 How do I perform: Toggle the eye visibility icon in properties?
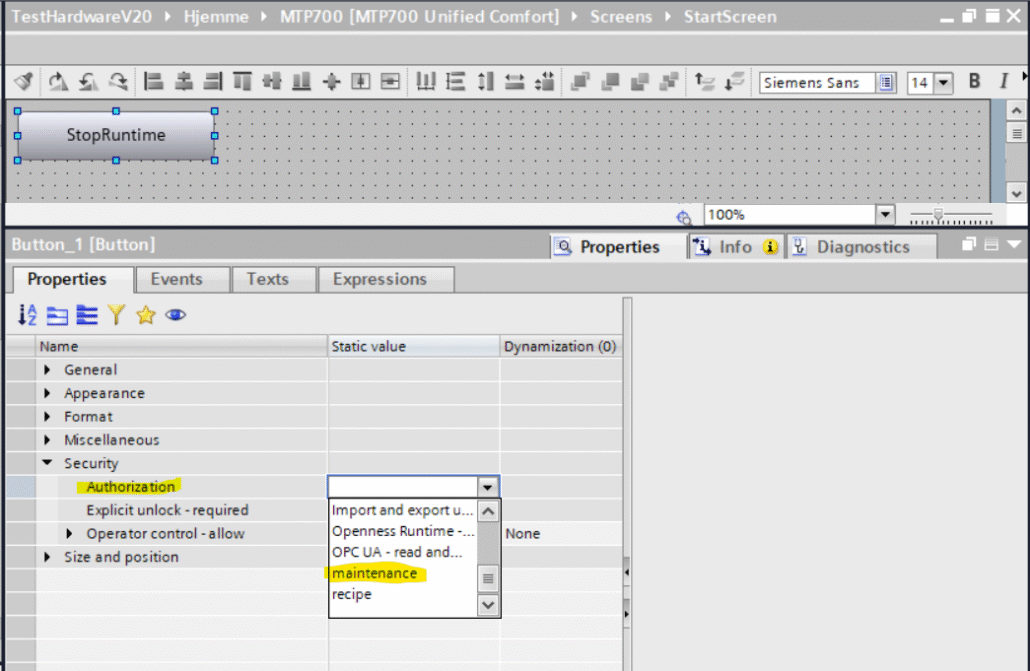point(176,316)
